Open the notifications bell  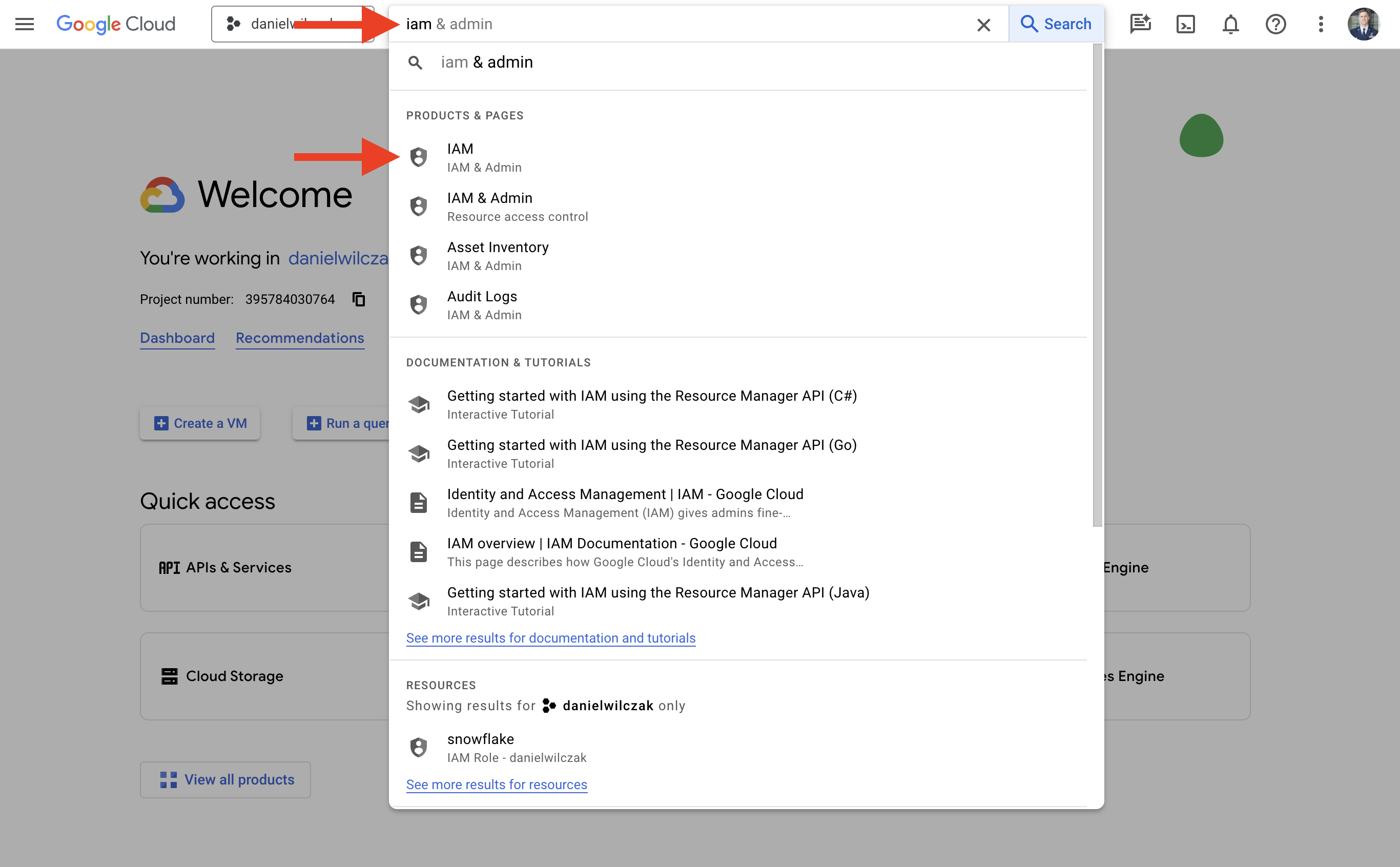(x=1230, y=24)
